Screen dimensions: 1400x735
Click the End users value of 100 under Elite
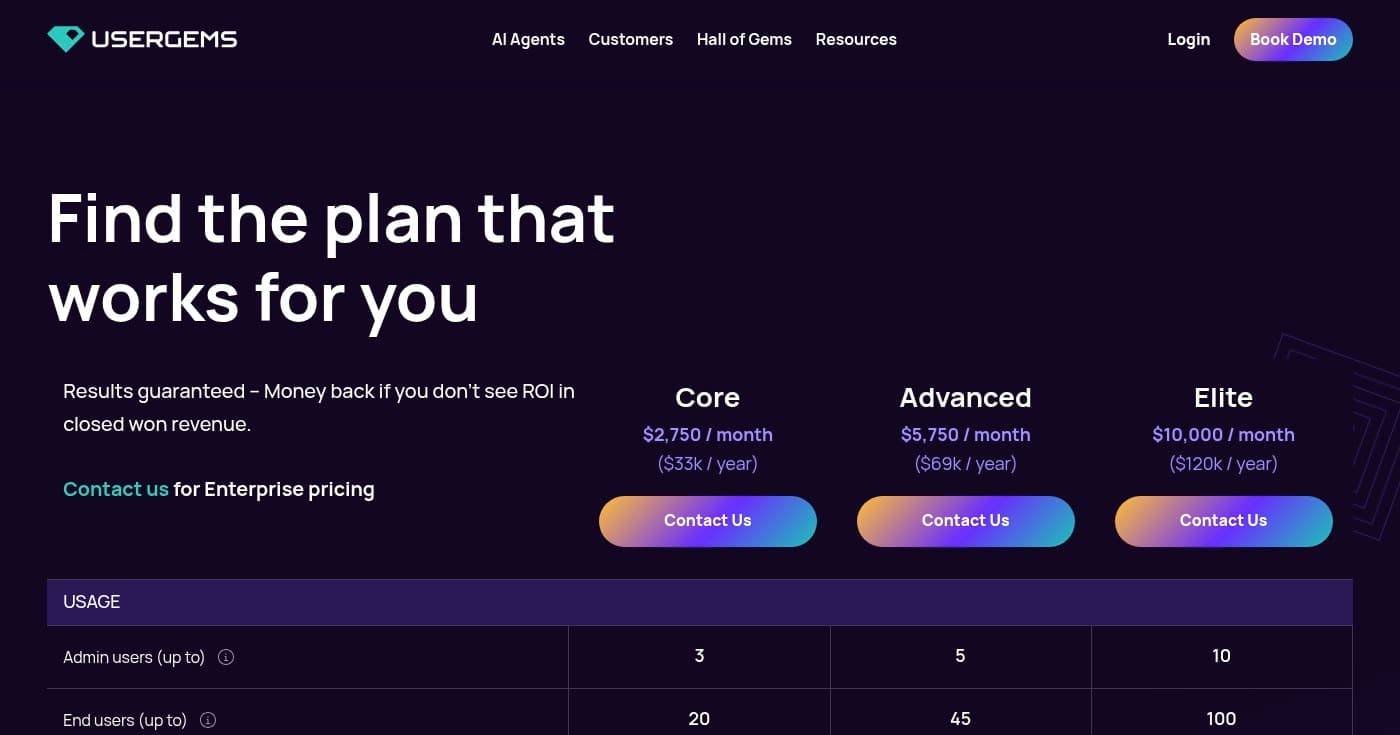click(1221, 719)
